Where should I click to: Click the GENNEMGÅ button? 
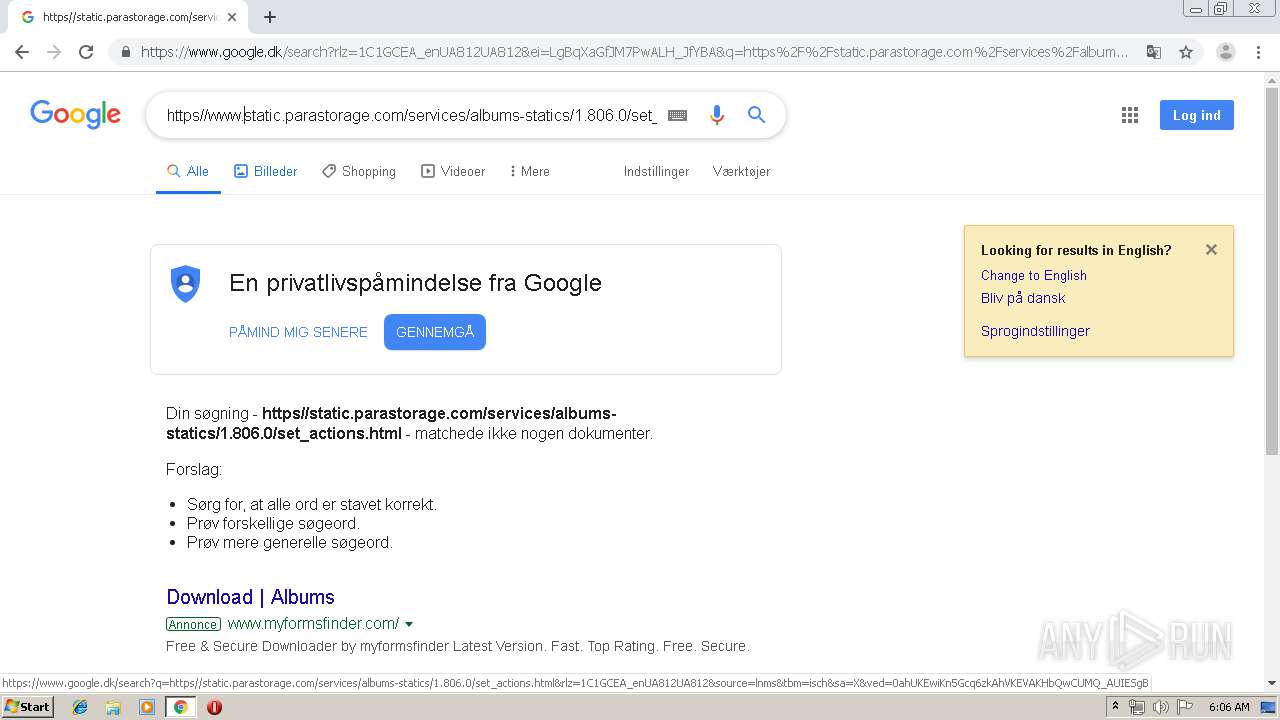click(x=435, y=332)
